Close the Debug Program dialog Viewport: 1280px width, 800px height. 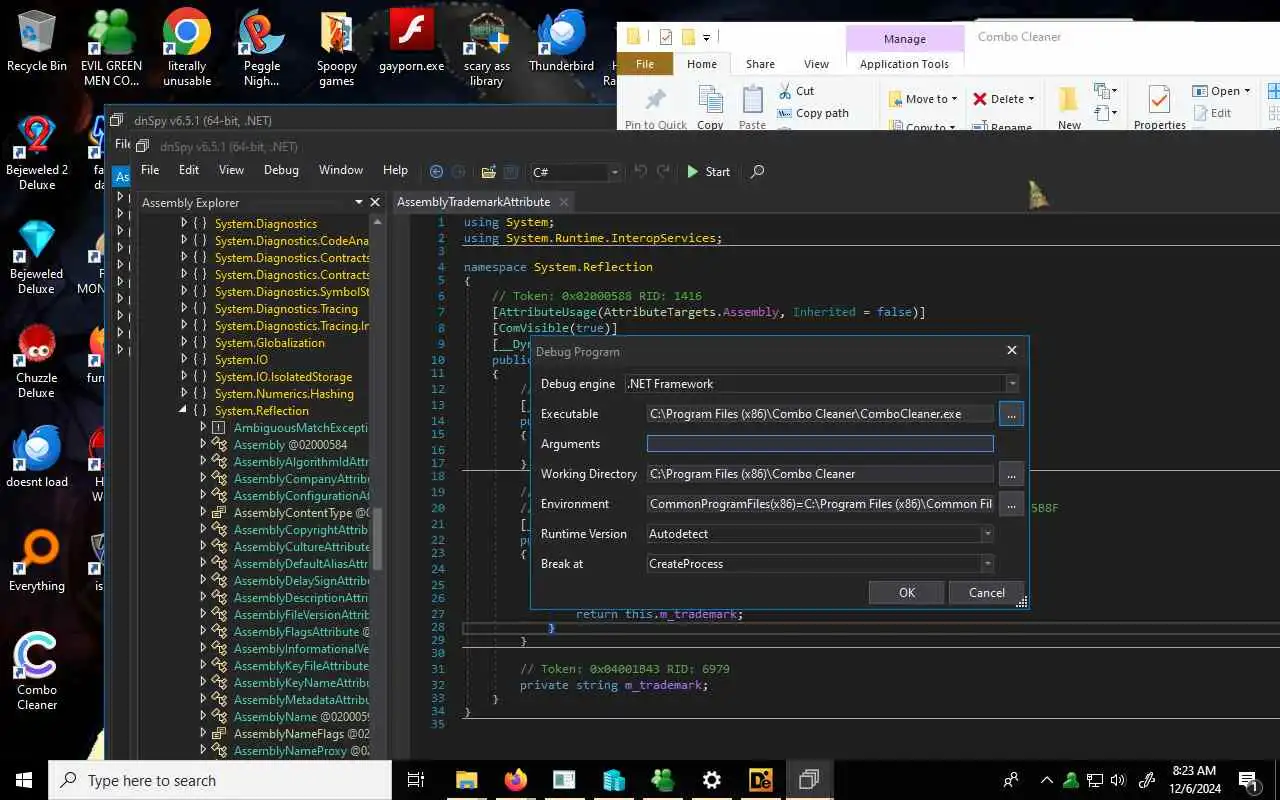(1011, 351)
